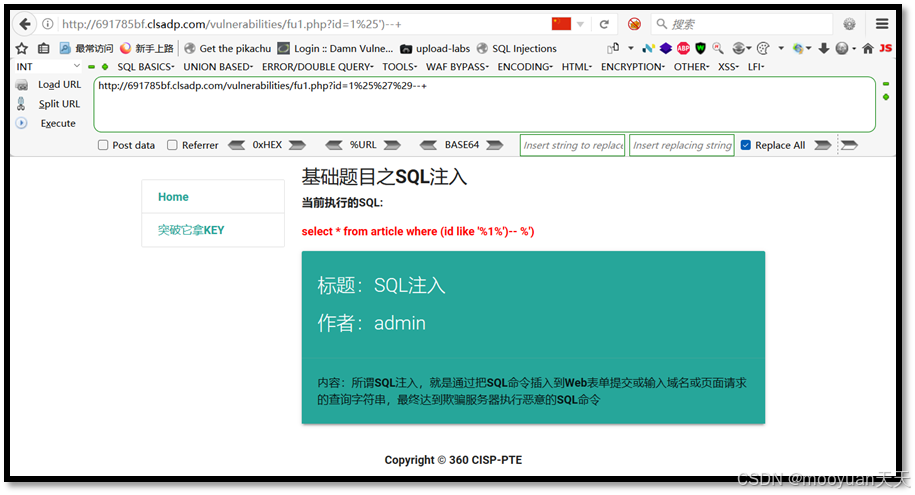Viewport: 915px width, 495px height.
Task: Expand the HTML menu in HackBar
Action: click(577, 67)
